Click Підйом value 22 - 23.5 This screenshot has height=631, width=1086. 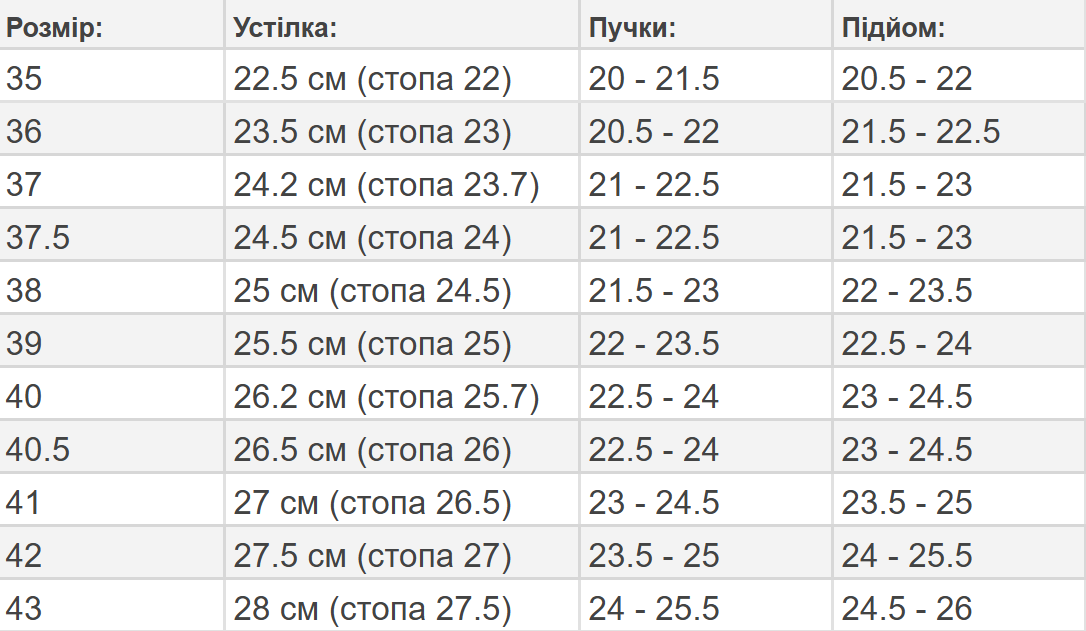coord(907,291)
